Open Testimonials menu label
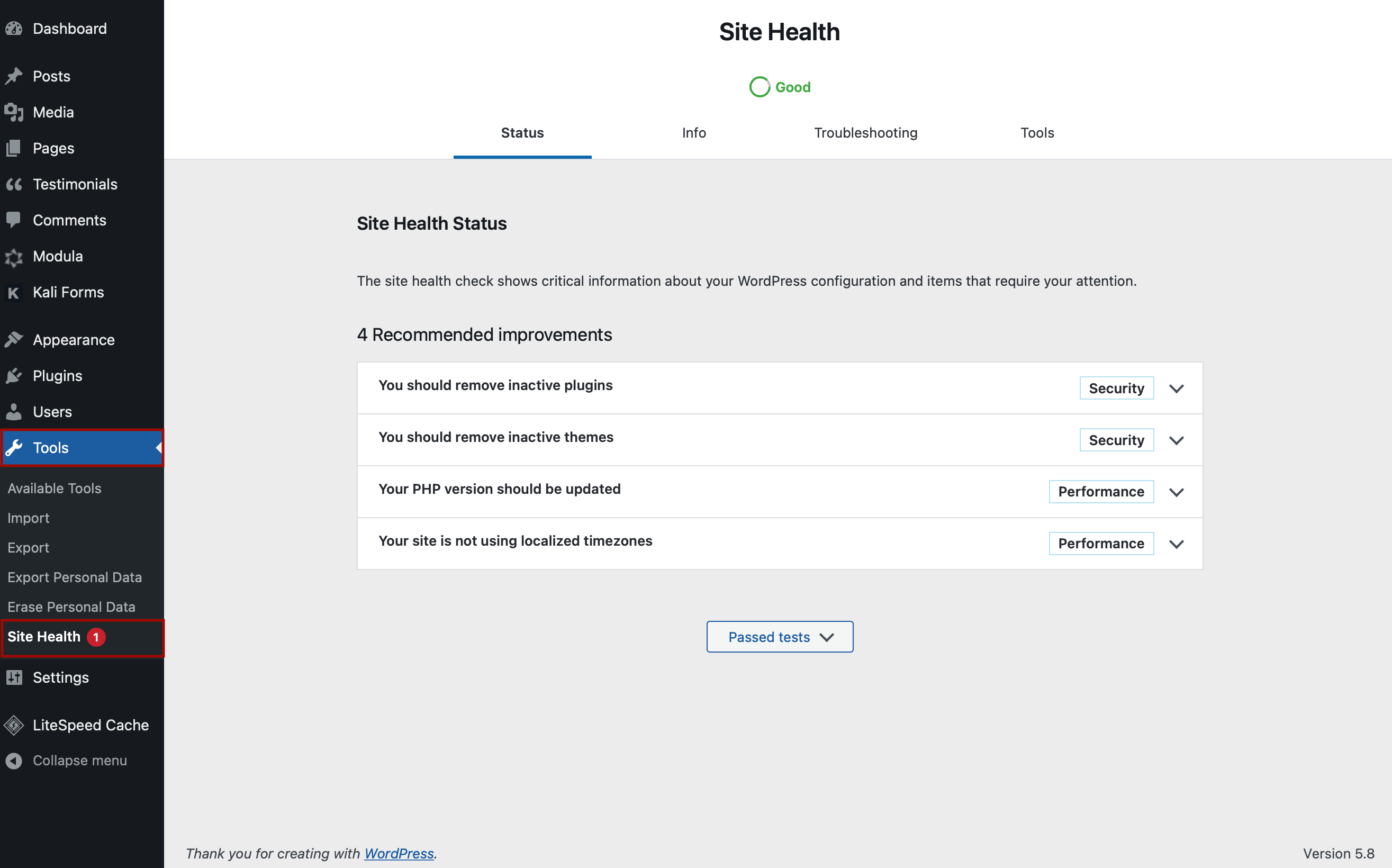The height and width of the screenshot is (868, 1392). [75, 184]
